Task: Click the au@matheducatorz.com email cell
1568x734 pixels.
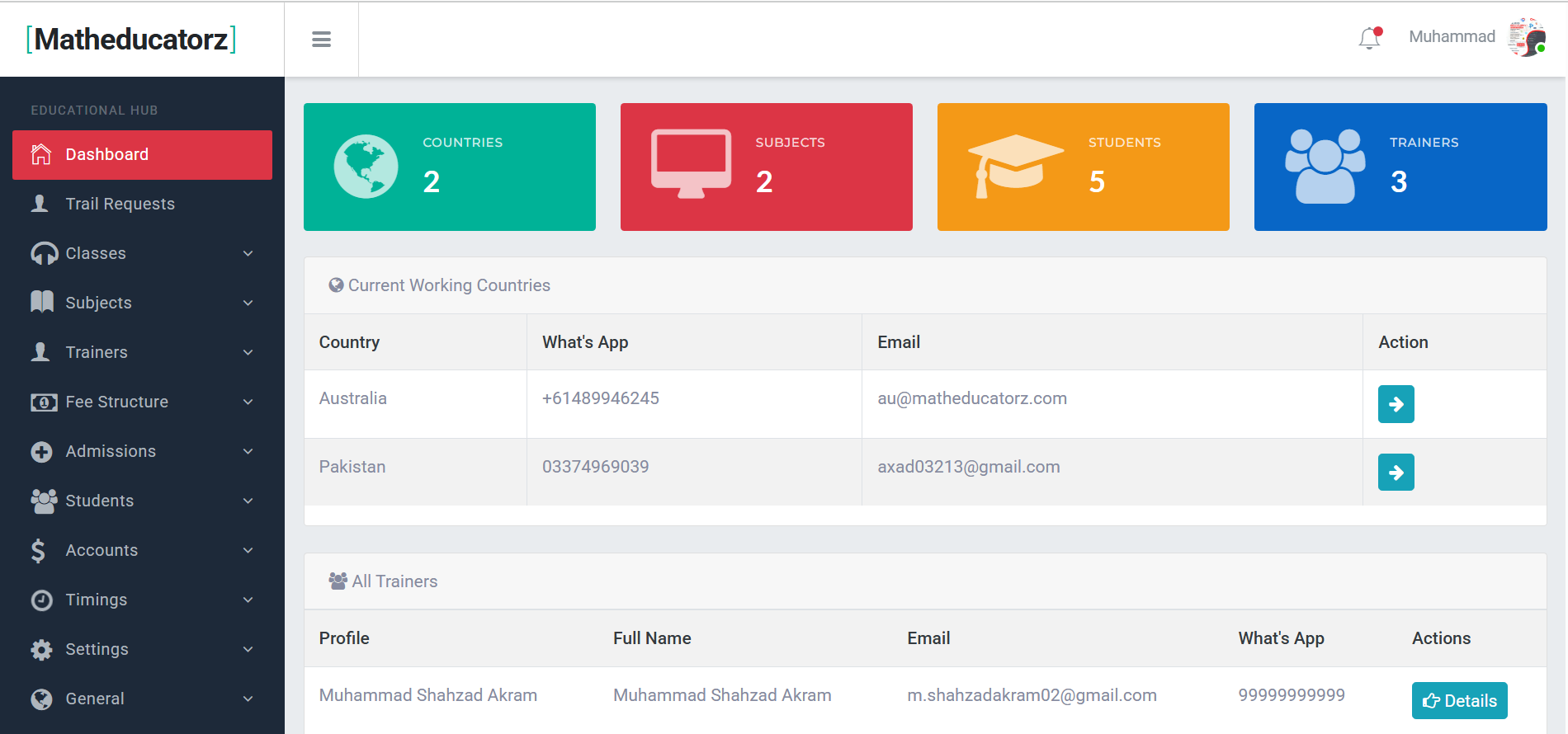Action: pyautogui.click(x=971, y=398)
